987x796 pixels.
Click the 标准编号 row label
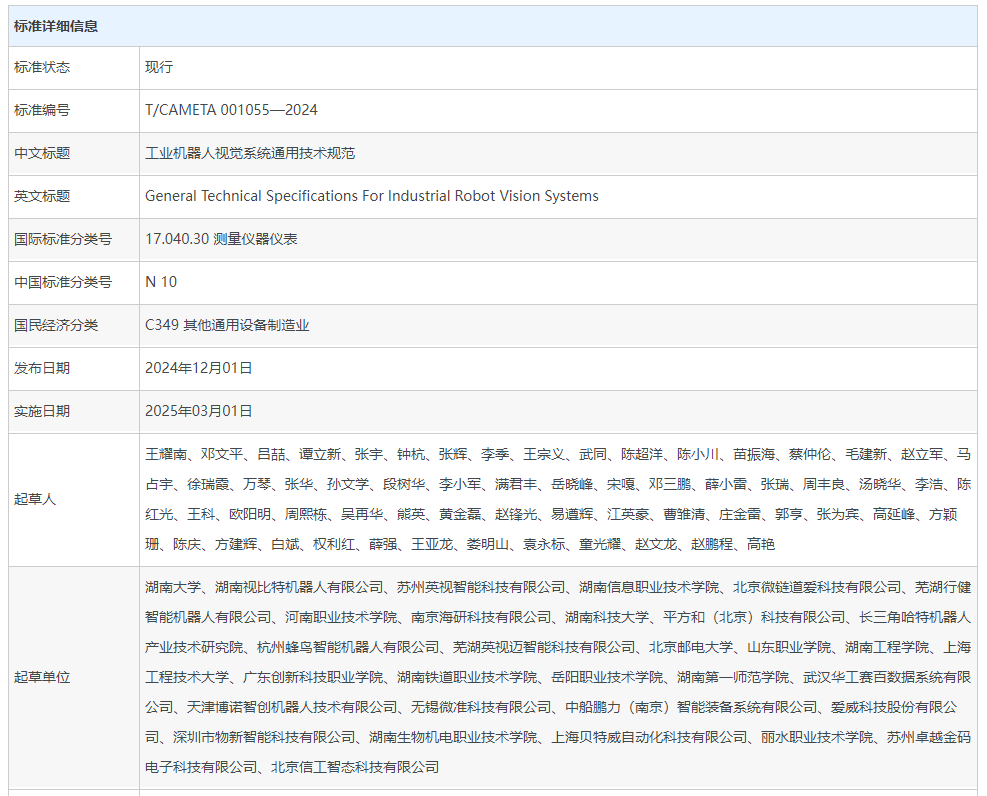click(x=42, y=111)
